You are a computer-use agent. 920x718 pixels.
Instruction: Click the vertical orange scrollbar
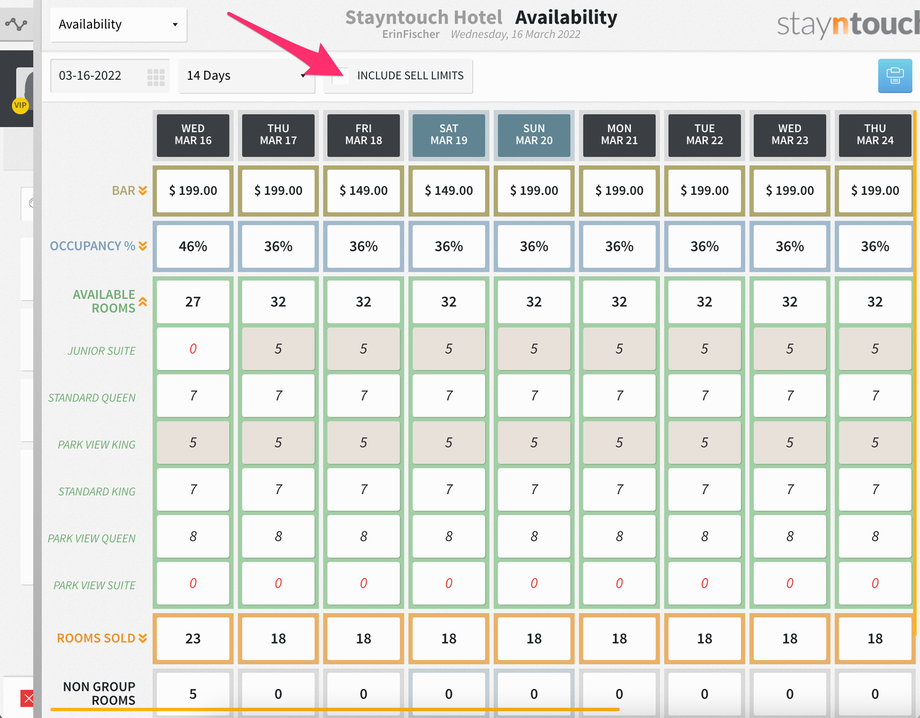pyautogui.click(x=914, y=372)
